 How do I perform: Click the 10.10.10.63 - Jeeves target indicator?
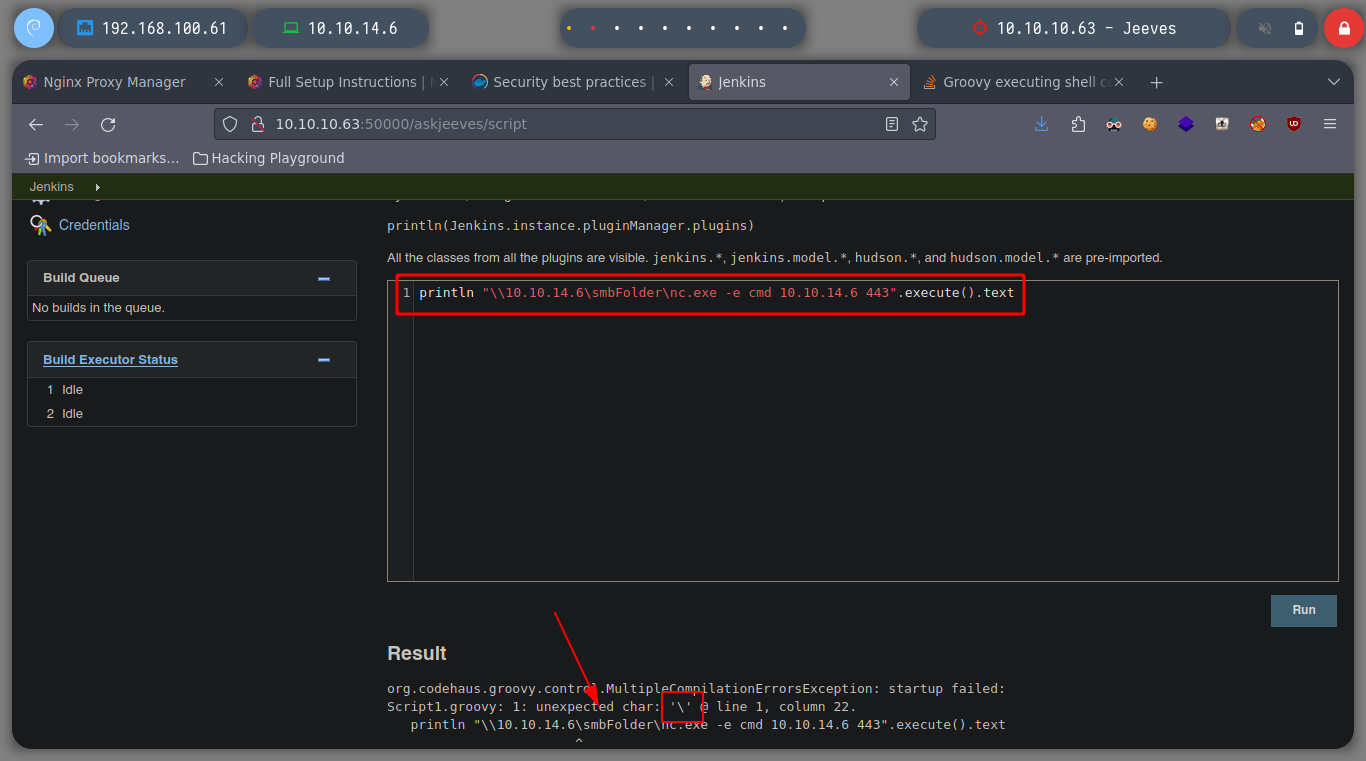tap(1074, 28)
